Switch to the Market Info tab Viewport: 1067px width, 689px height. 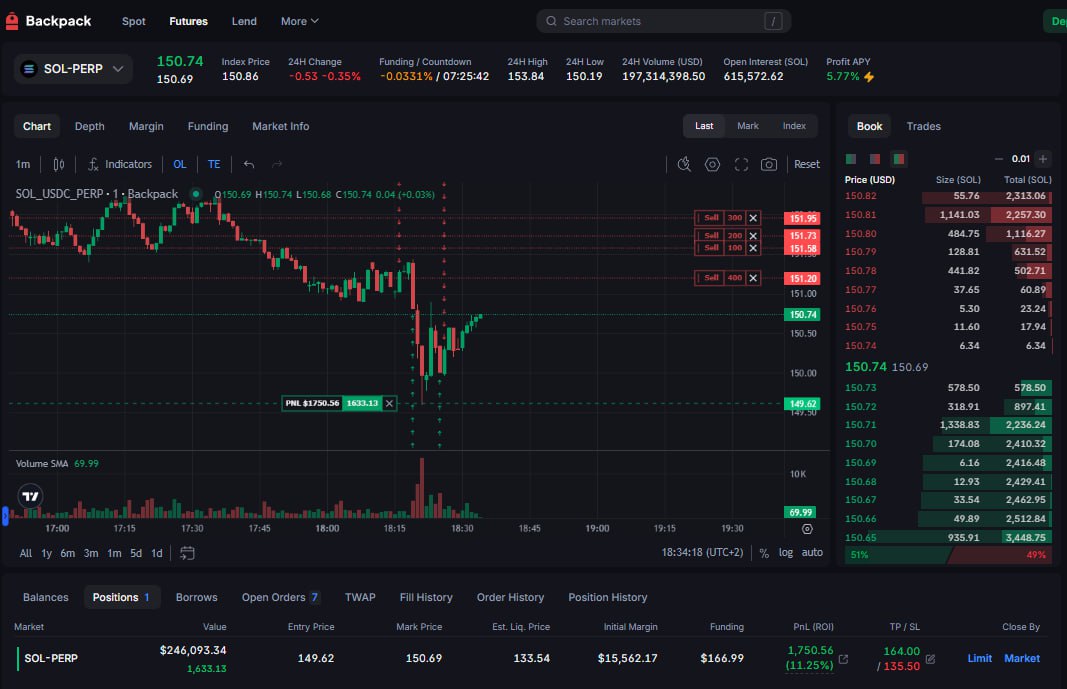[280, 126]
